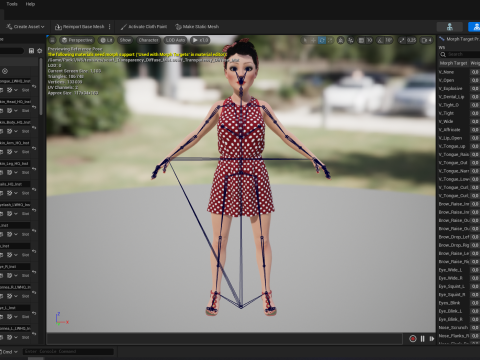Select the V_Lip_Open morph target

point(450,138)
